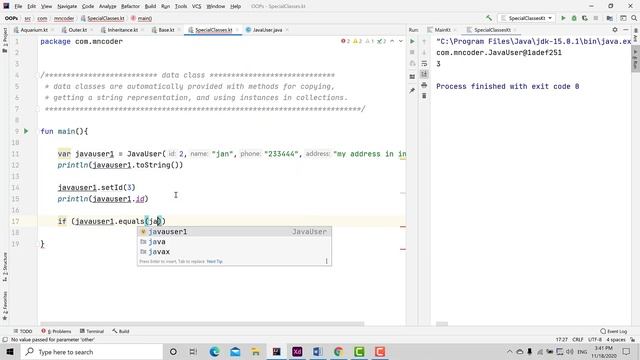Open project structure icon in toolbar
This screenshot has height=360, width=640.
(609, 18)
